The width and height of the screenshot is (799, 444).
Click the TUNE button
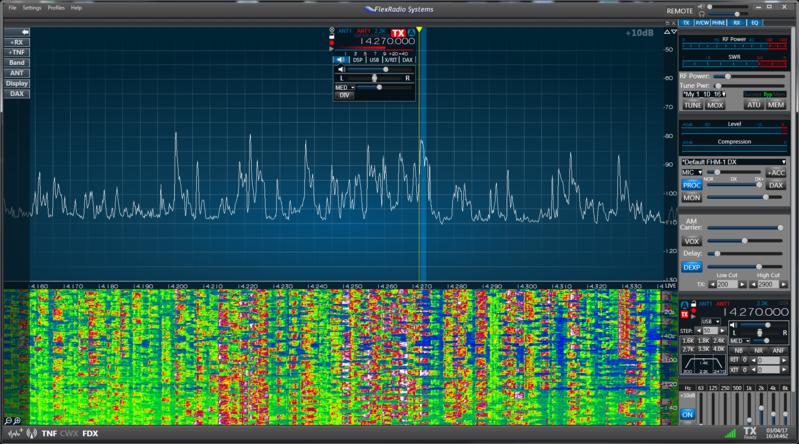point(692,105)
